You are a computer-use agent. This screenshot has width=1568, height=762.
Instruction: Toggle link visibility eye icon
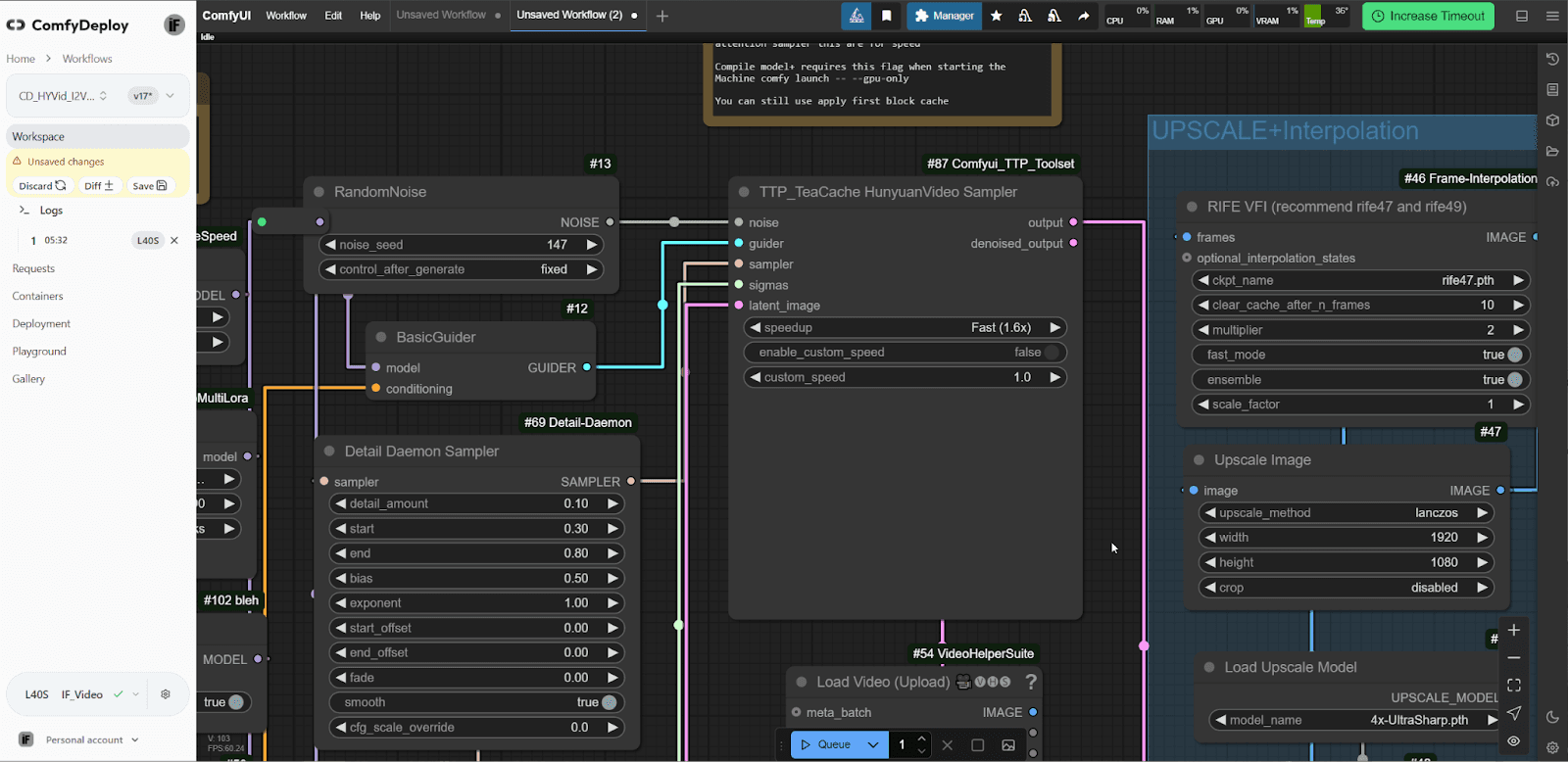[x=1514, y=740]
